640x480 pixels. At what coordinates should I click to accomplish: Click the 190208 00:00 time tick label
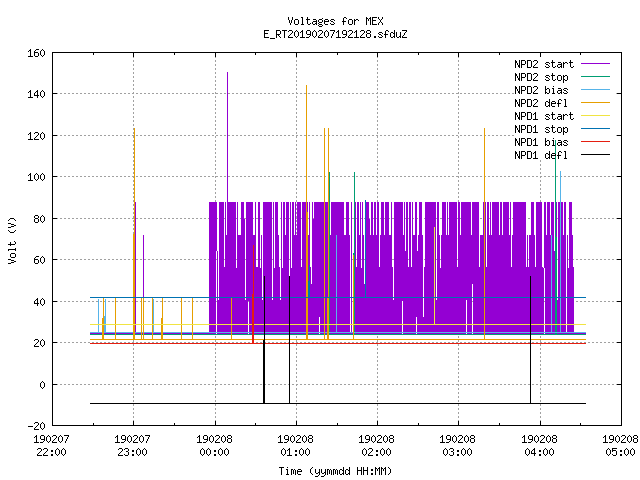tap(214, 446)
